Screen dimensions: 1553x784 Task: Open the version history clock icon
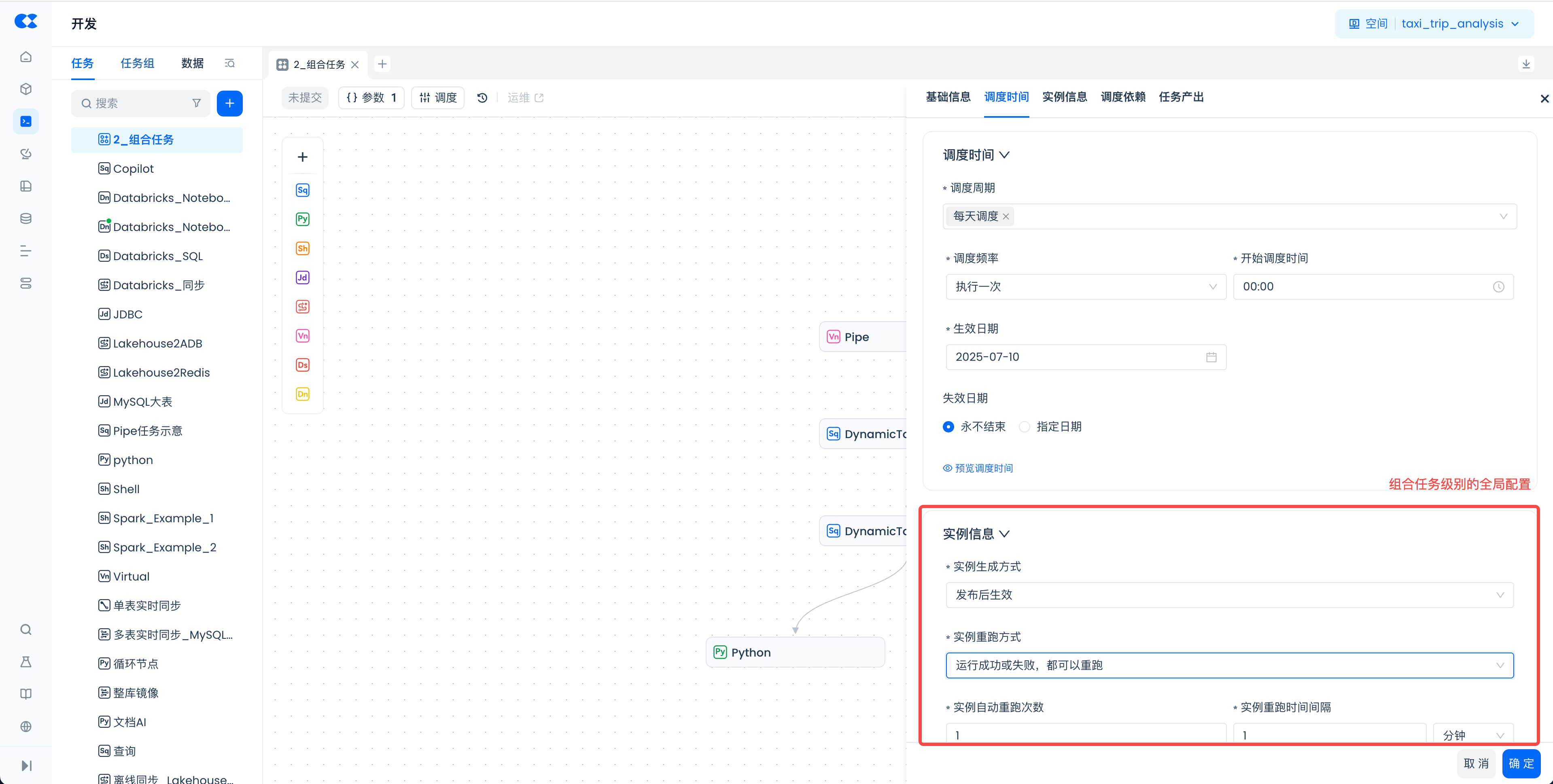(x=482, y=97)
